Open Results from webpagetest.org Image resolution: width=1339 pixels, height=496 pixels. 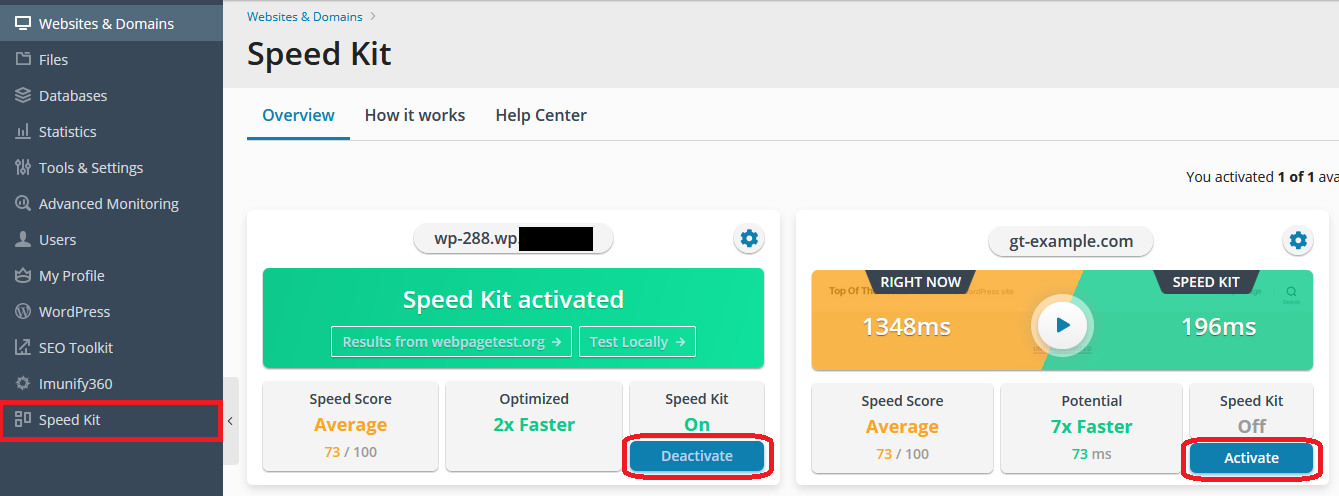(452, 341)
